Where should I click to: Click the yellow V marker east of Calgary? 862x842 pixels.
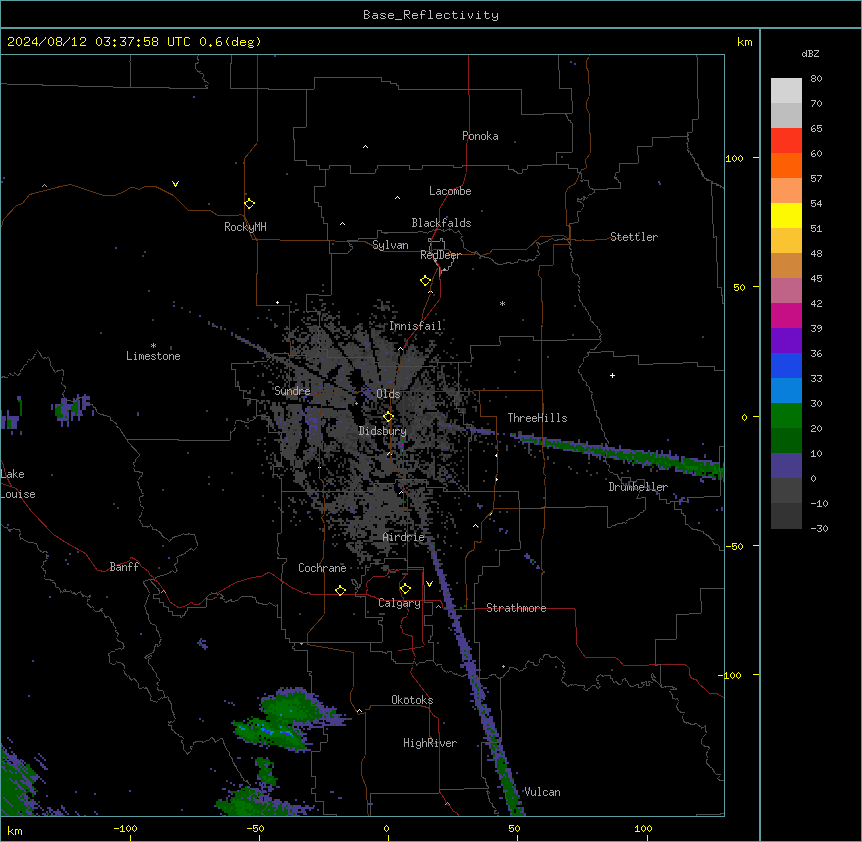429,584
